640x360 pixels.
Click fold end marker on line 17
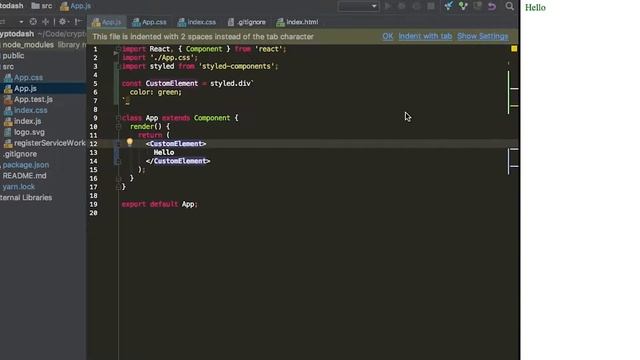pos(118,187)
